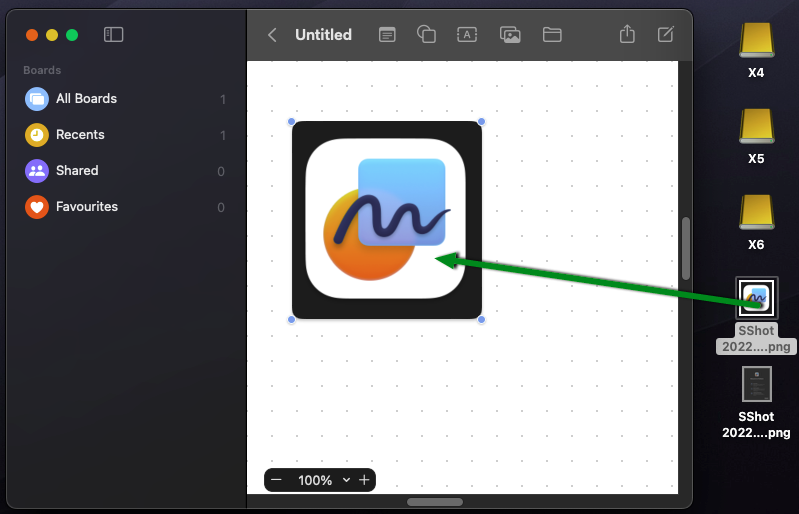This screenshot has height=514, width=799.
Task: Toggle the sidebar visibility icon
Action: [113, 35]
